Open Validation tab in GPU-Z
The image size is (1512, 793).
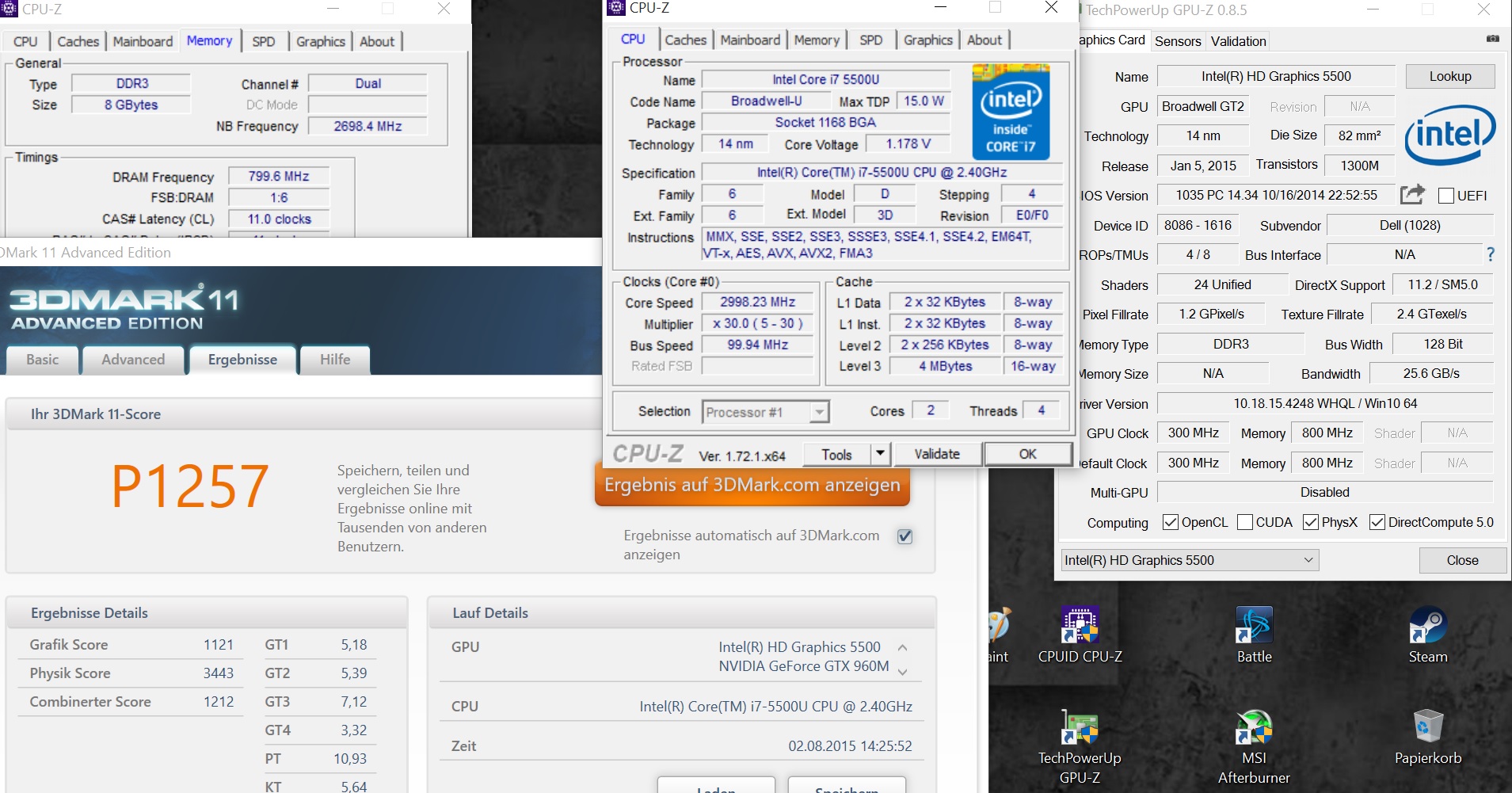pos(1238,41)
